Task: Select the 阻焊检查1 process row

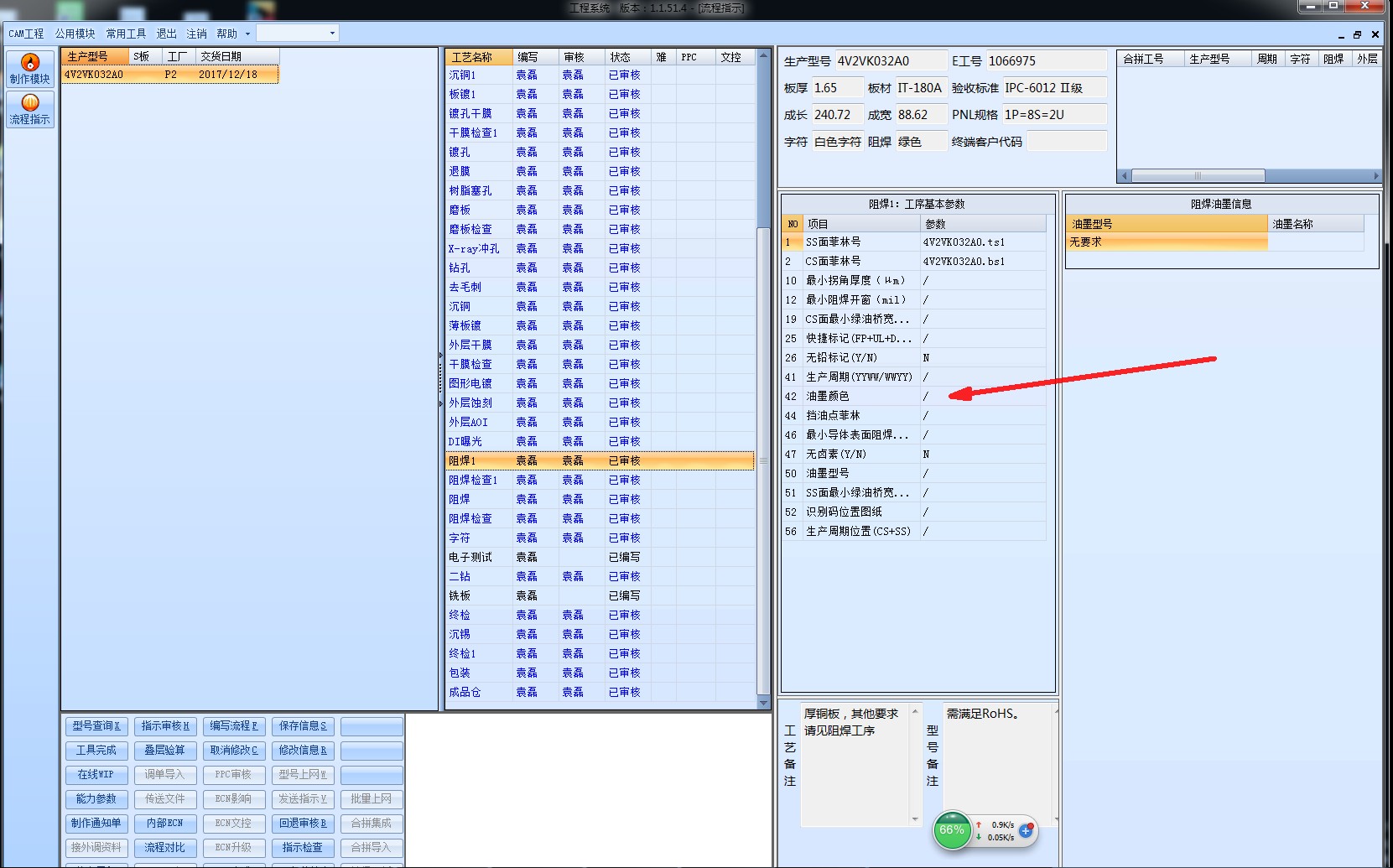Action: point(600,480)
